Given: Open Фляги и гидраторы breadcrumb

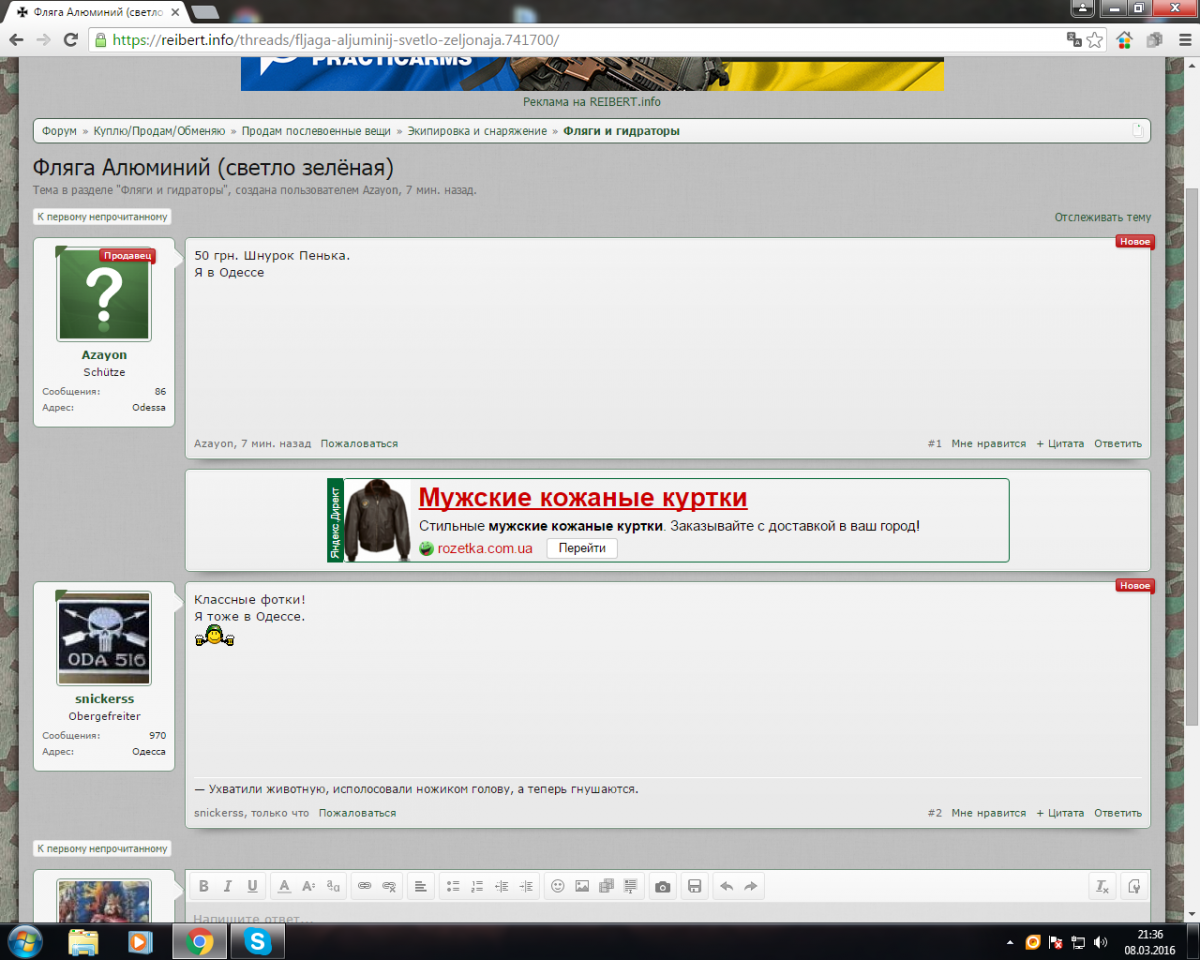Looking at the screenshot, I should click(x=621, y=131).
